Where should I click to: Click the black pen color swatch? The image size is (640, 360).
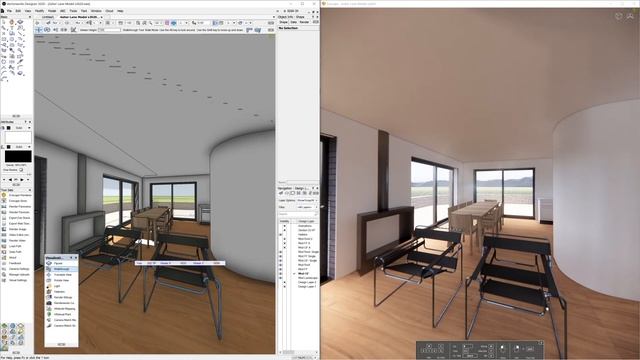(18, 156)
